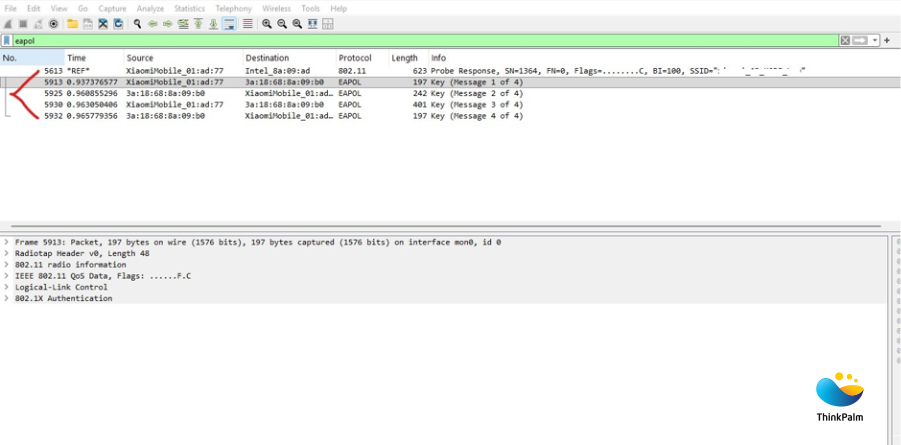The image size is (901, 445).
Task: Expand the Frame 5913 details row
Action: point(6,242)
